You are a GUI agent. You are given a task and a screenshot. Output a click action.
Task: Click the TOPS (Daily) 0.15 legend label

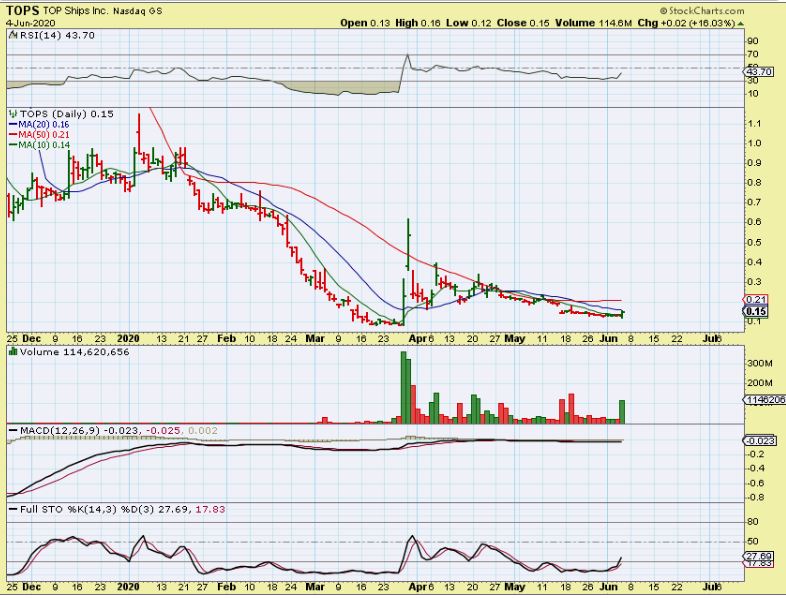pos(66,114)
